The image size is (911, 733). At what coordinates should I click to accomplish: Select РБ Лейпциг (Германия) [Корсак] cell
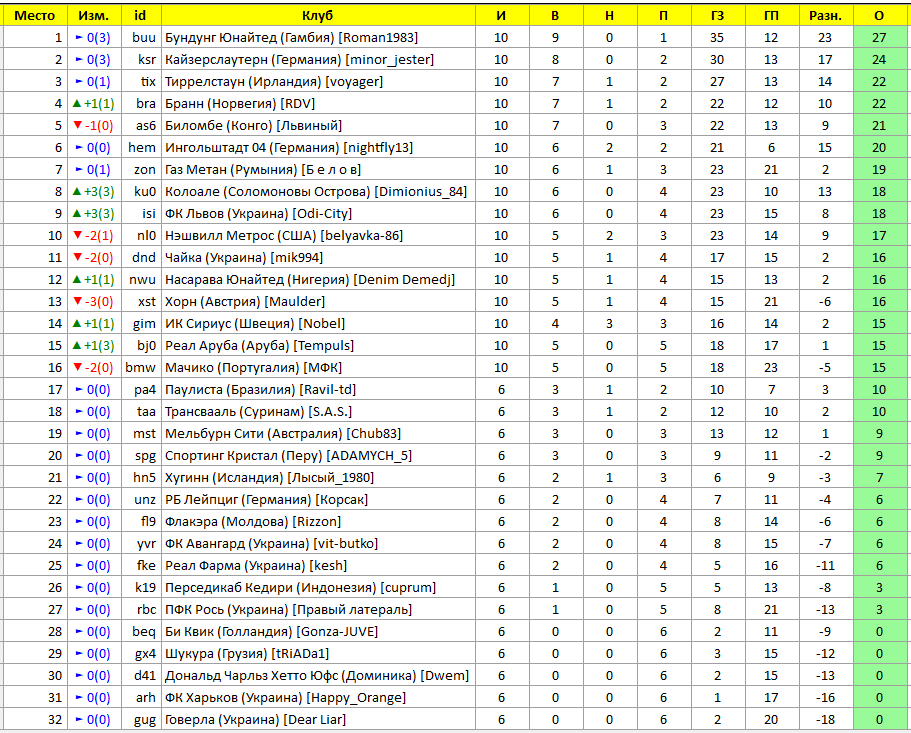click(318, 500)
